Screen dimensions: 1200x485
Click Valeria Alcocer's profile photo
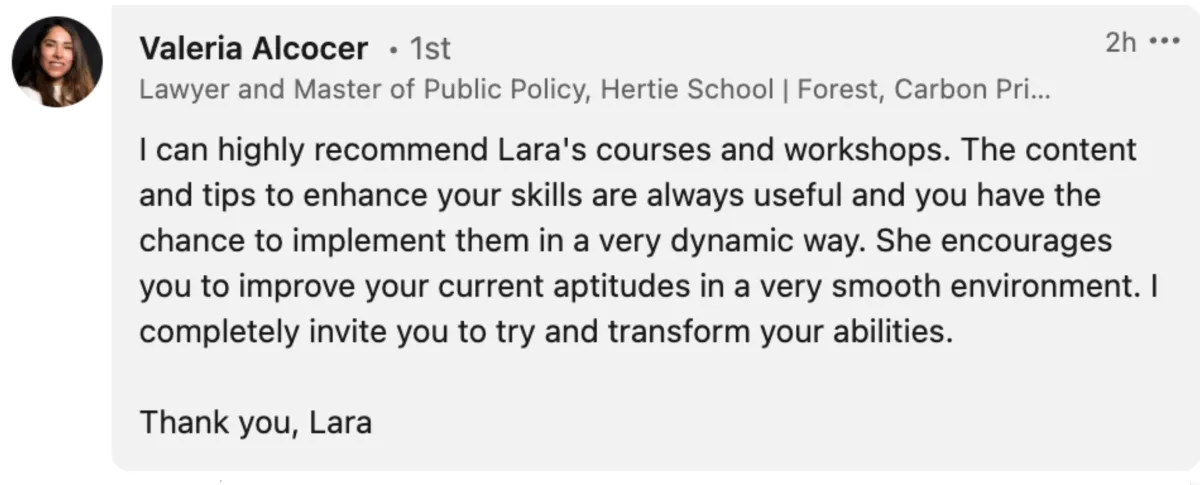(57, 62)
